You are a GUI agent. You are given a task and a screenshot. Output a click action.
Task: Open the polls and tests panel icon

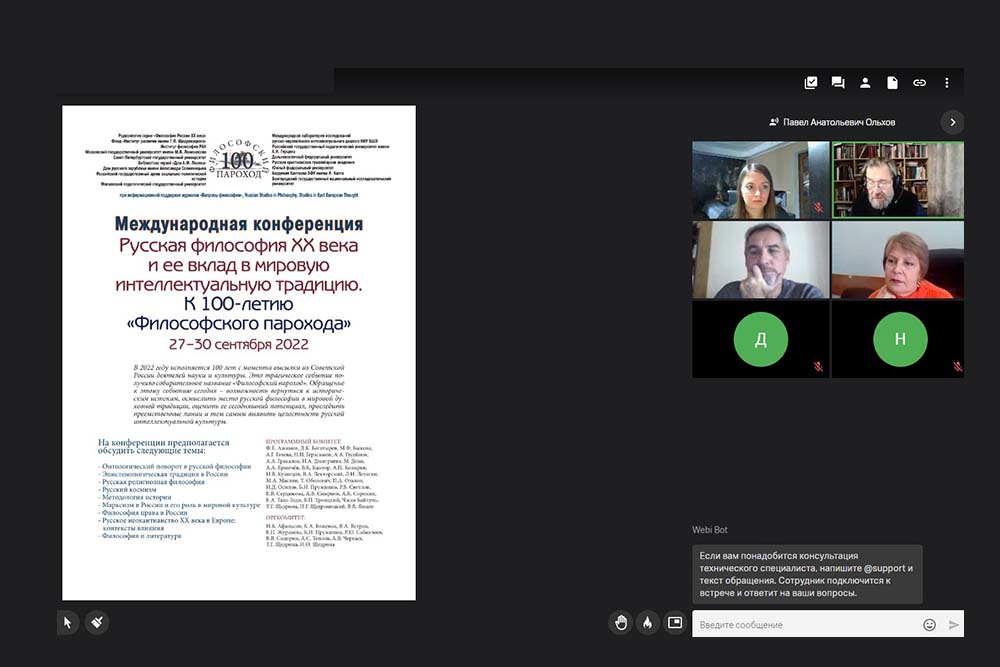[x=811, y=83]
